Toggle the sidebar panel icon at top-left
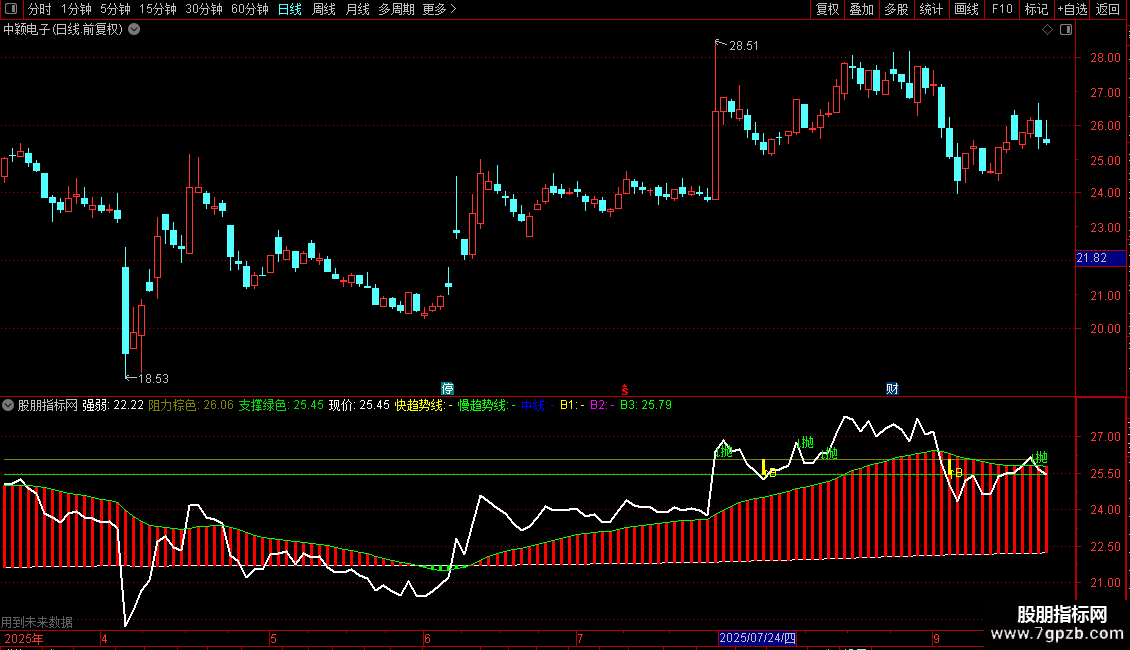Screen dimensions: 1130x650 (11, 9)
